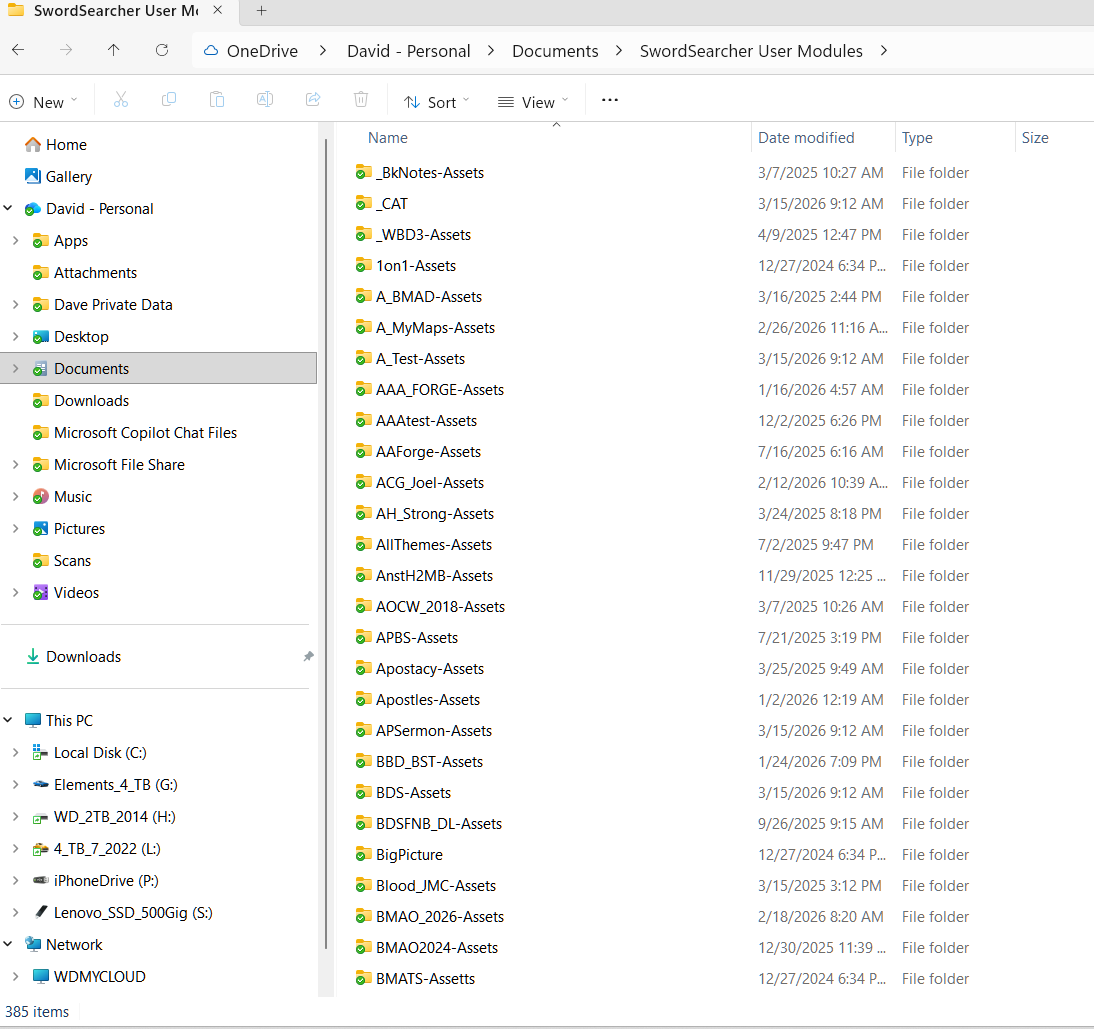Select the BMATS-Assetts folder
The height and width of the screenshot is (1029, 1094).
[425, 979]
